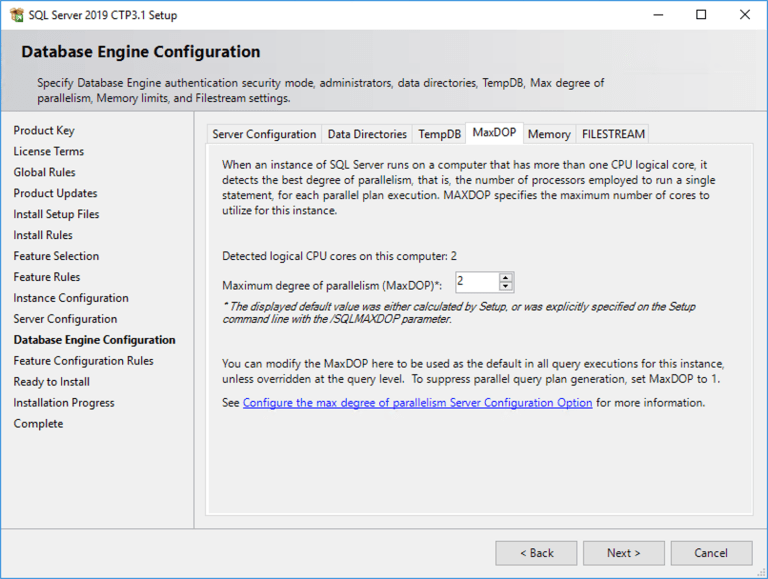Select Product Key step in sidebar
This screenshot has height=579, width=768.
coord(44,130)
